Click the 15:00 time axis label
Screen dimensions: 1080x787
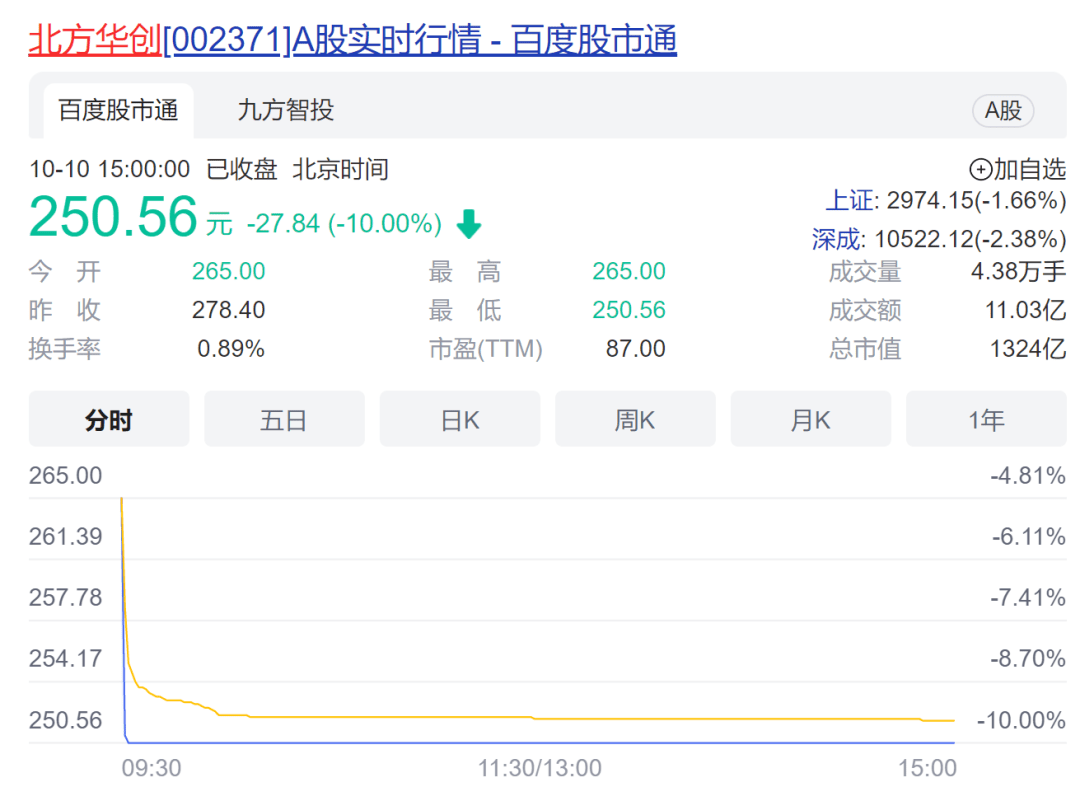[x=927, y=767]
